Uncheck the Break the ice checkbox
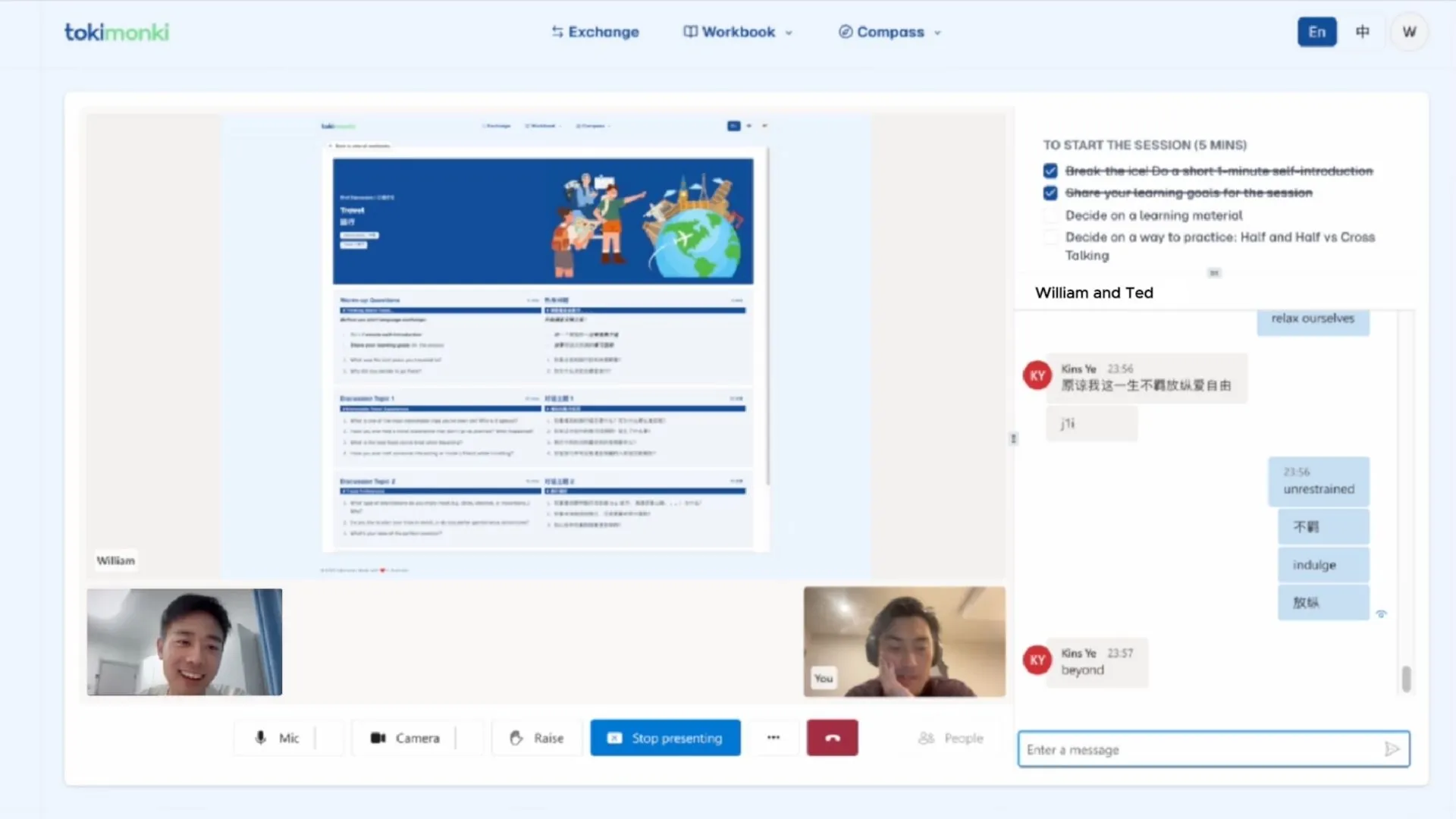1456x819 pixels. (x=1050, y=171)
